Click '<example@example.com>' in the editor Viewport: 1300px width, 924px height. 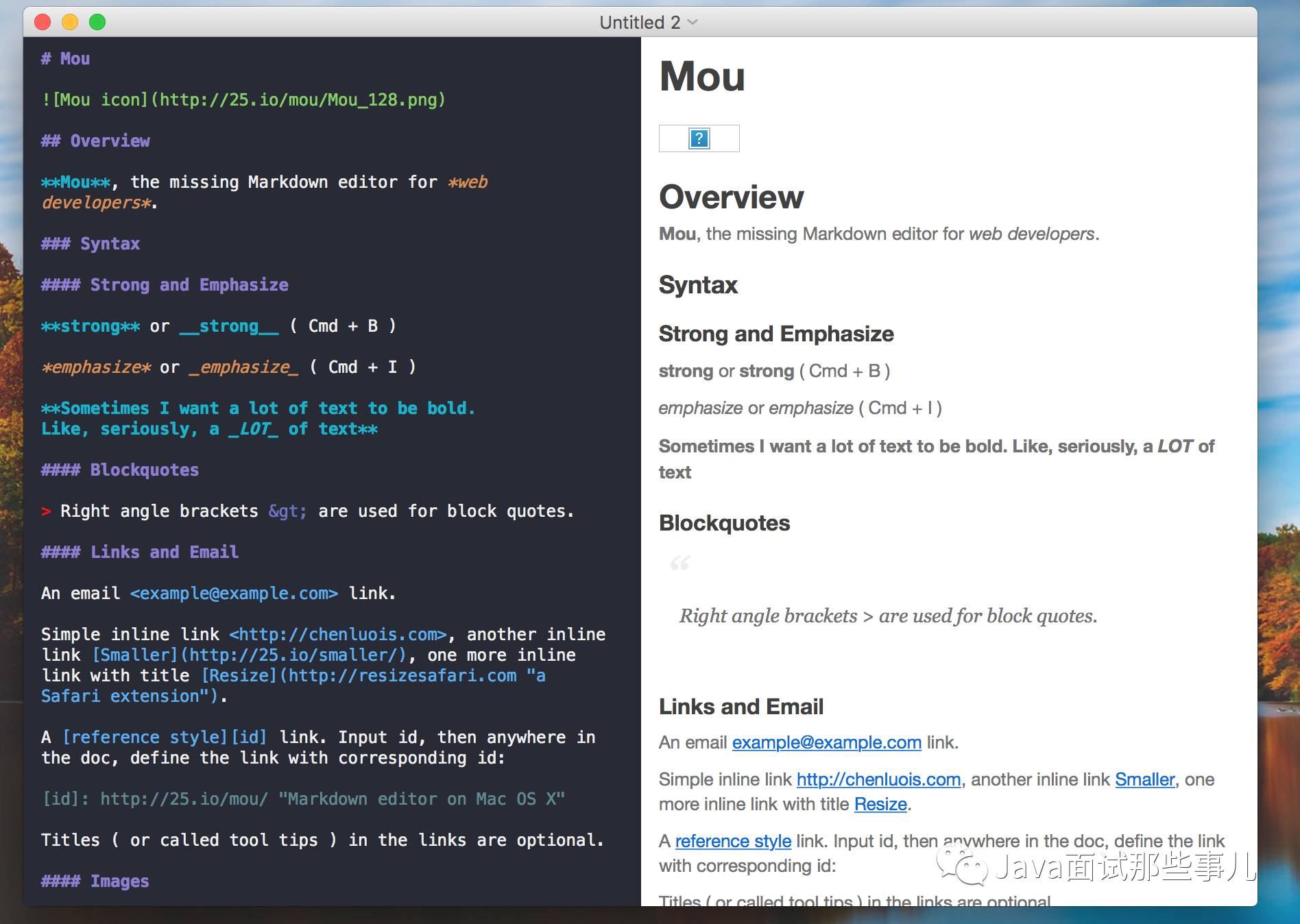234,594
